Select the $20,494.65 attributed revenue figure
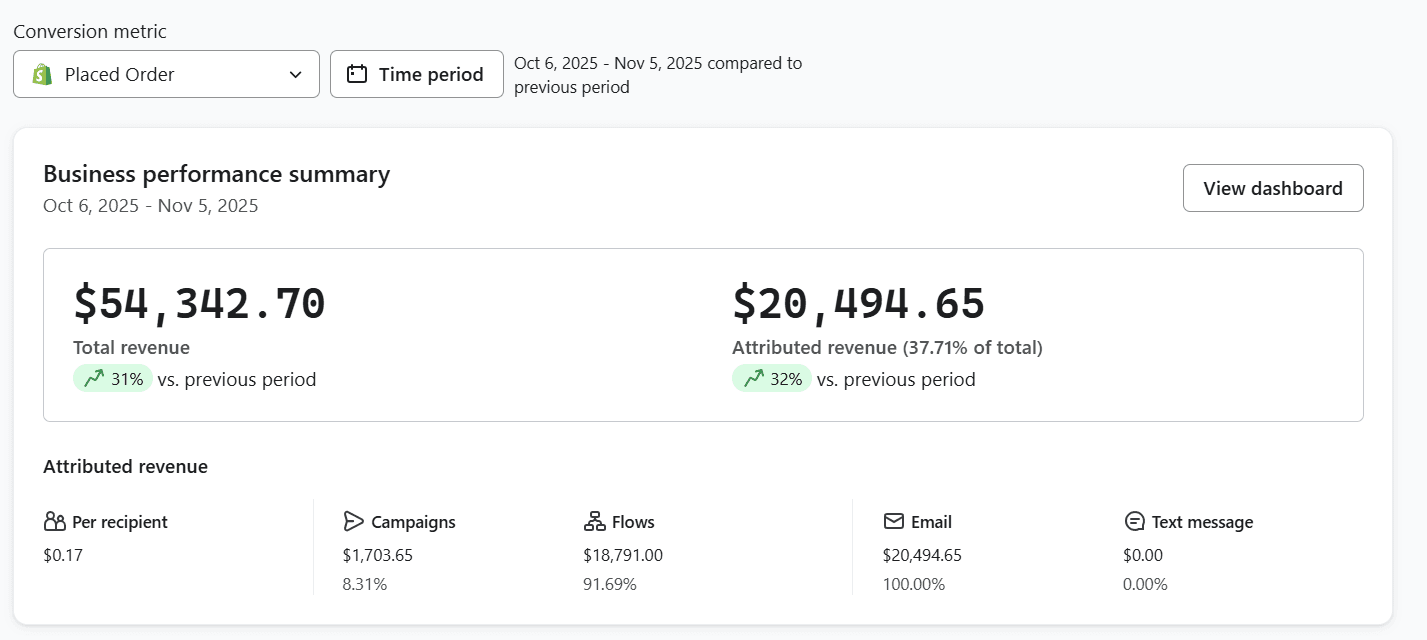 click(858, 303)
